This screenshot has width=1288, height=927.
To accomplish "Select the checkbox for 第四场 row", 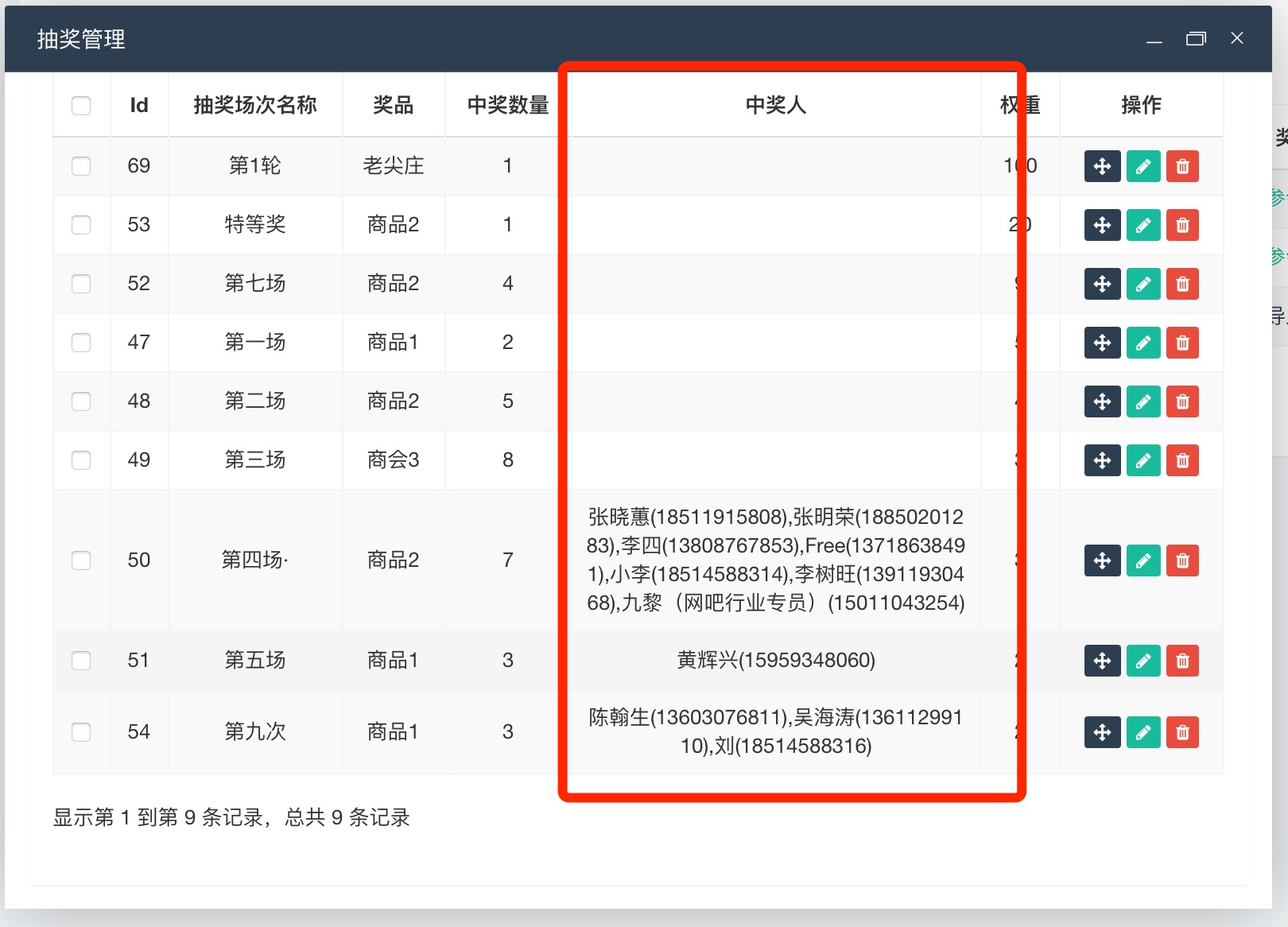I will [x=81, y=560].
